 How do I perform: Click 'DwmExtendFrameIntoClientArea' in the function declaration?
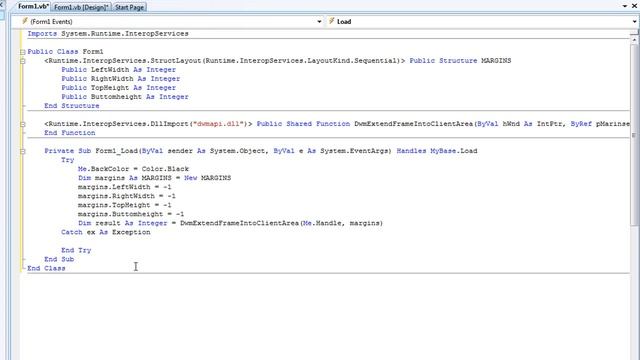(413, 124)
